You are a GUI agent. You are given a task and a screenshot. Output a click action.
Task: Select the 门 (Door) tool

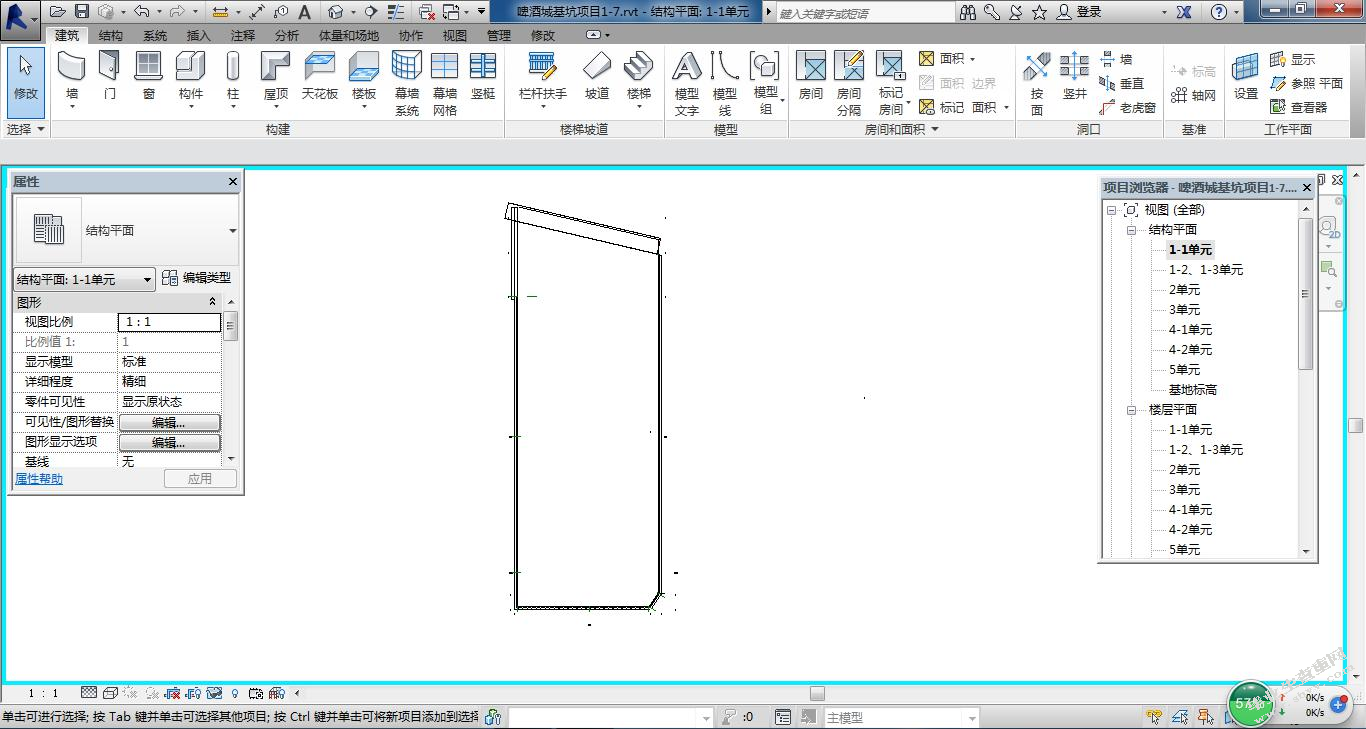pyautogui.click(x=109, y=78)
